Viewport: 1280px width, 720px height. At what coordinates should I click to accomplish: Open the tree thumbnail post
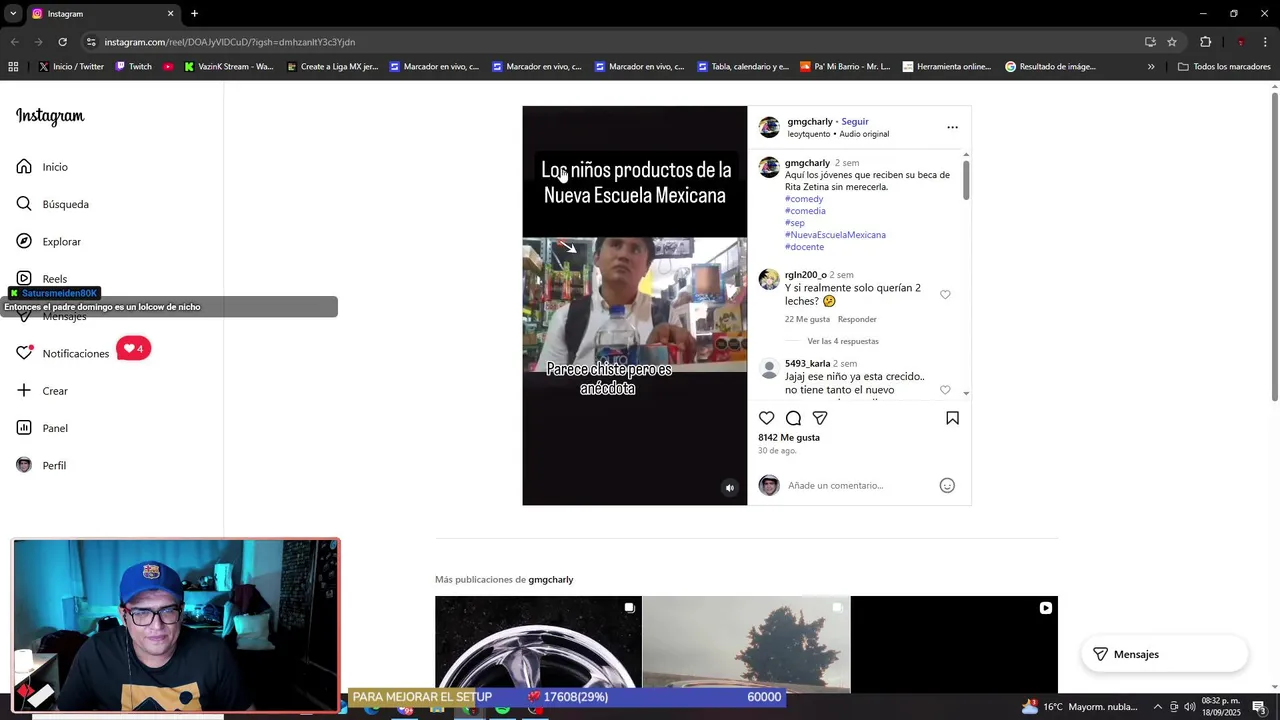point(746,644)
